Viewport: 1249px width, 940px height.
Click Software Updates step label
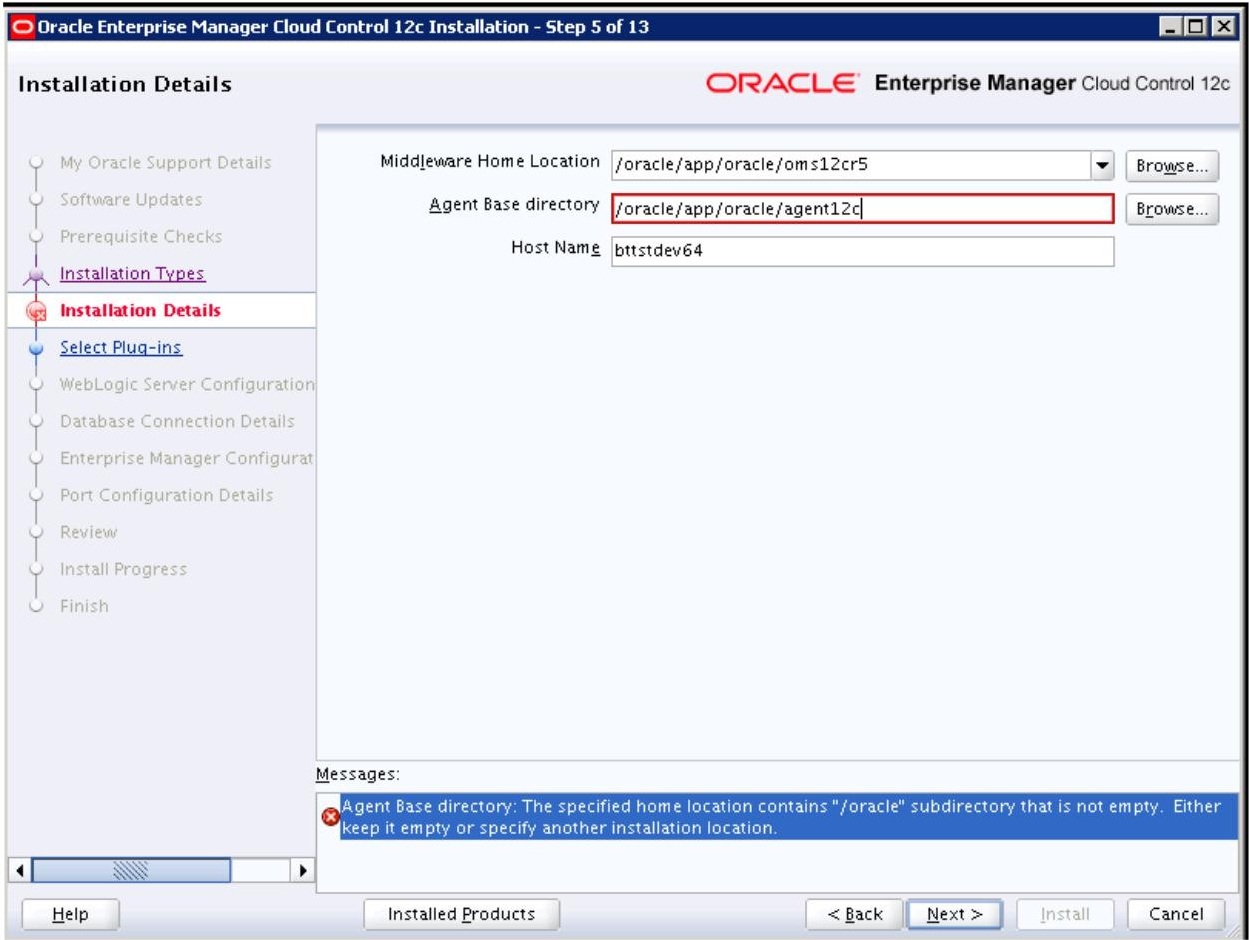click(x=131, y=199)
